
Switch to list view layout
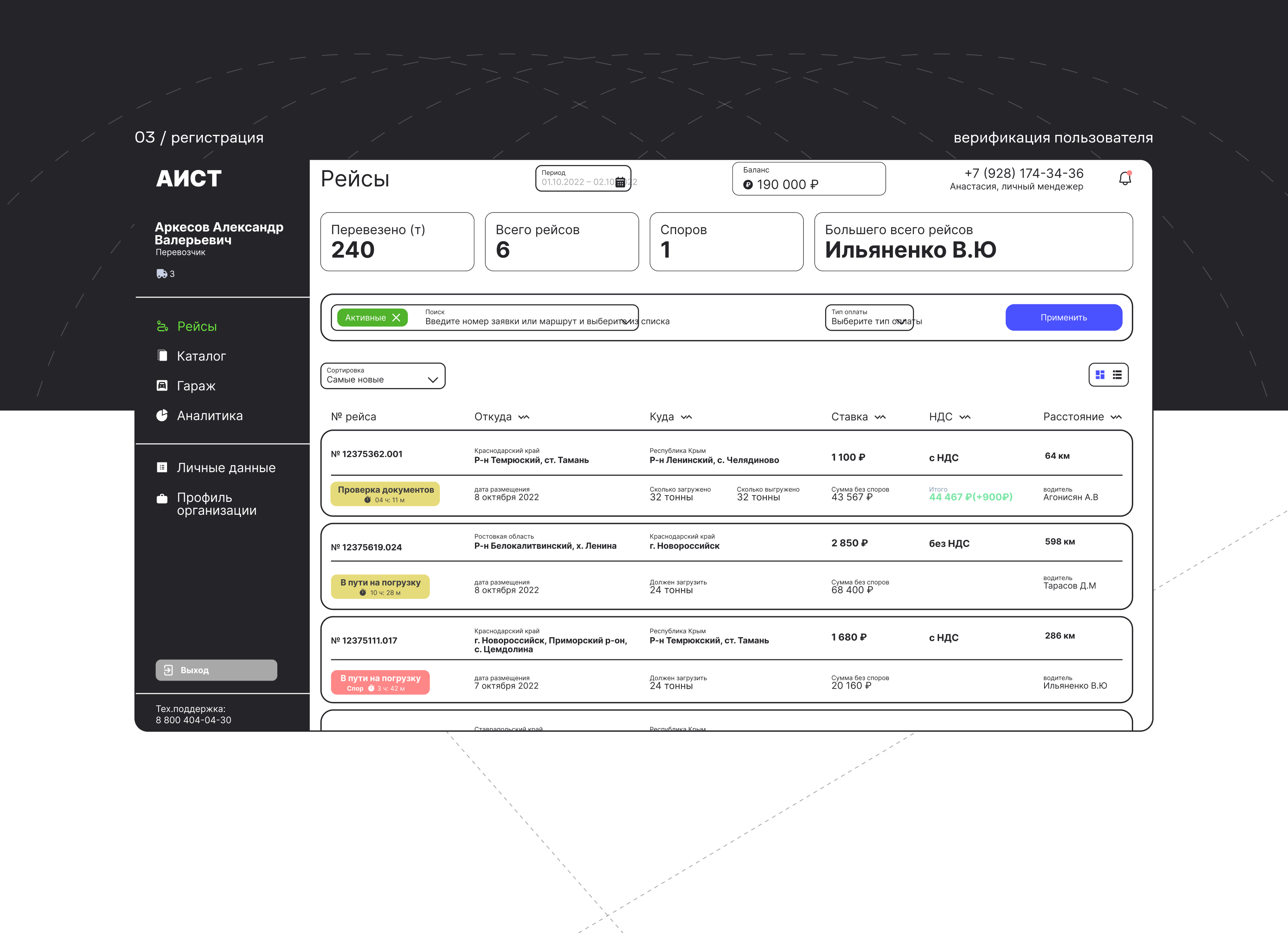click(1117, 375)
